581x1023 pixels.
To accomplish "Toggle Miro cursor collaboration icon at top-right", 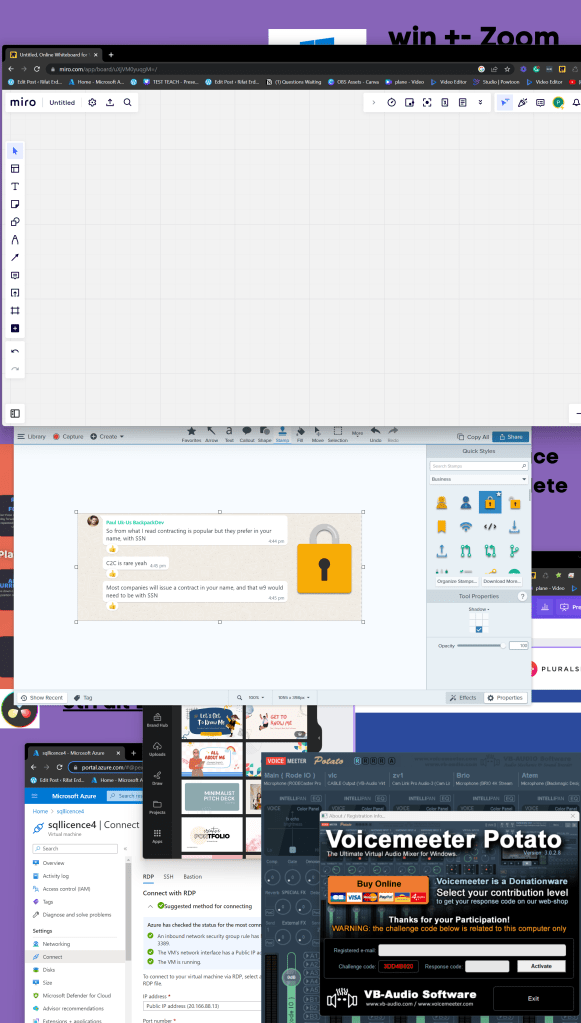I will click(x=504, y=102).
